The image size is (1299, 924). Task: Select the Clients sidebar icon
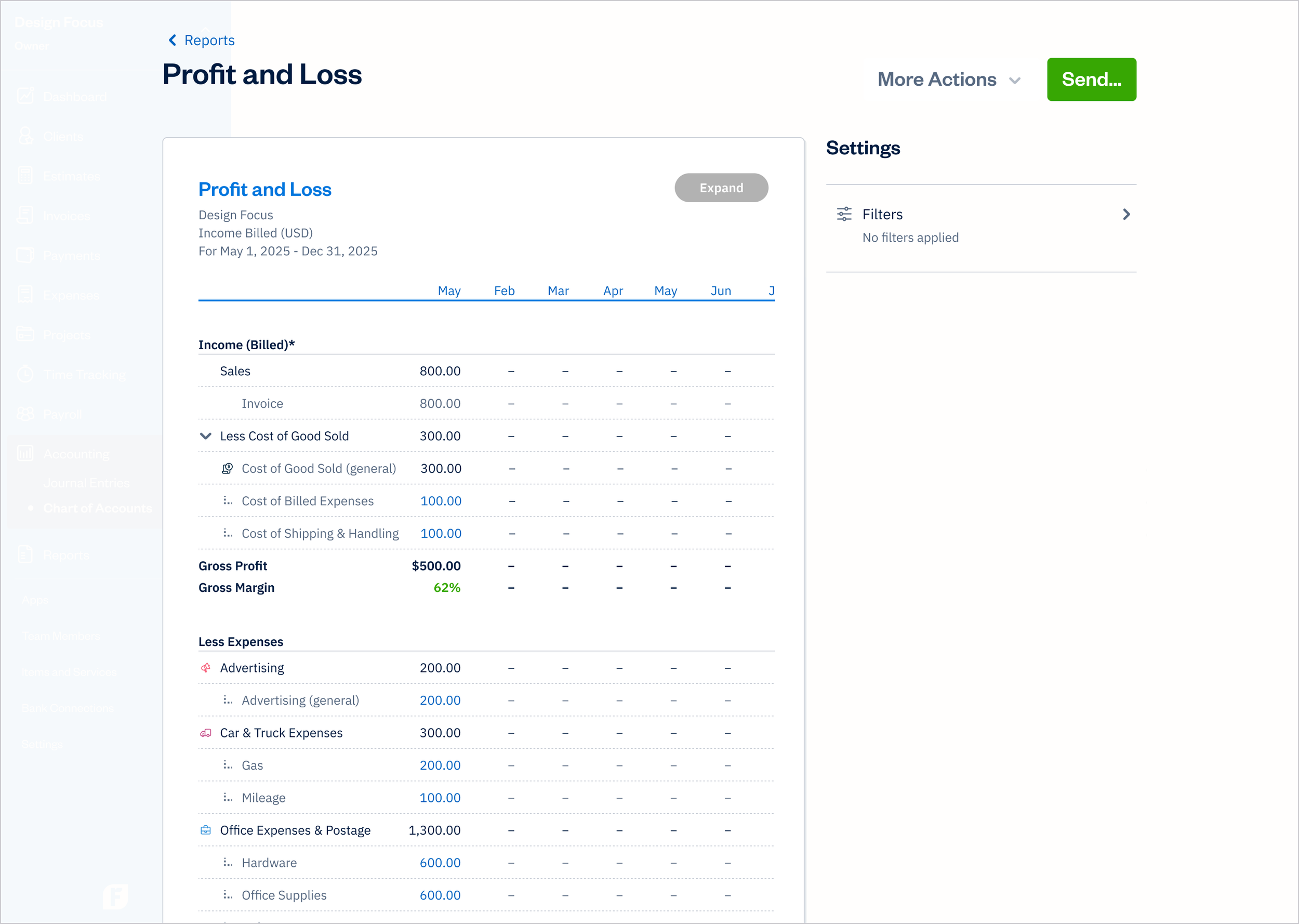point(26,136)
